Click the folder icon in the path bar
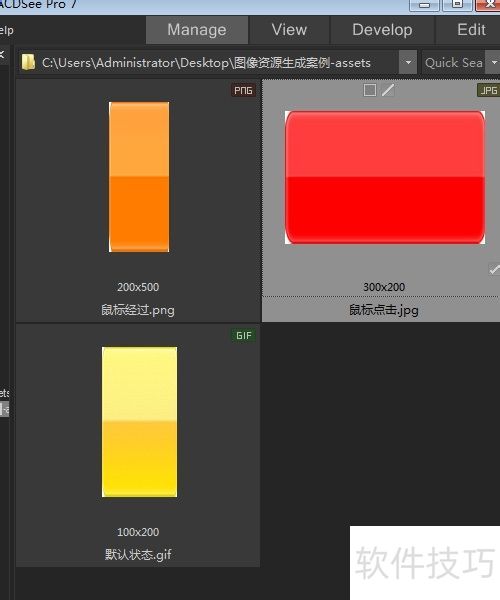 pyautogui.click(x=28, y=62)
